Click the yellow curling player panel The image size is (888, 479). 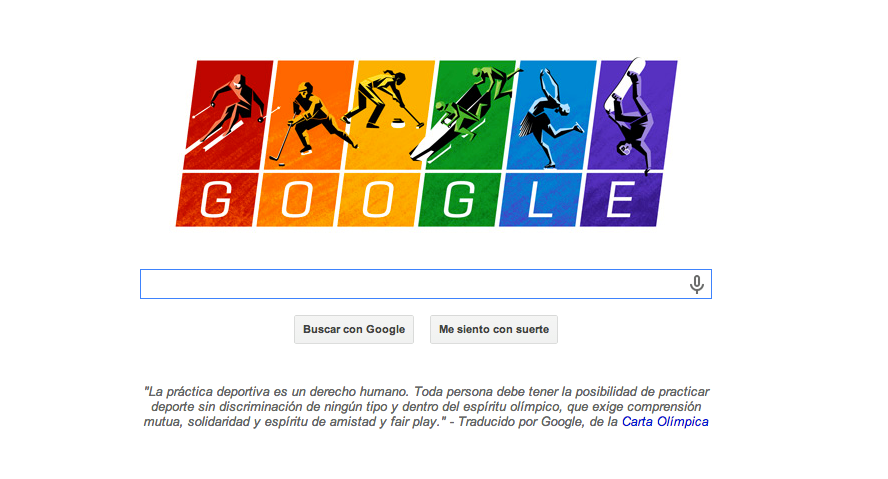[x=390, y=115]
